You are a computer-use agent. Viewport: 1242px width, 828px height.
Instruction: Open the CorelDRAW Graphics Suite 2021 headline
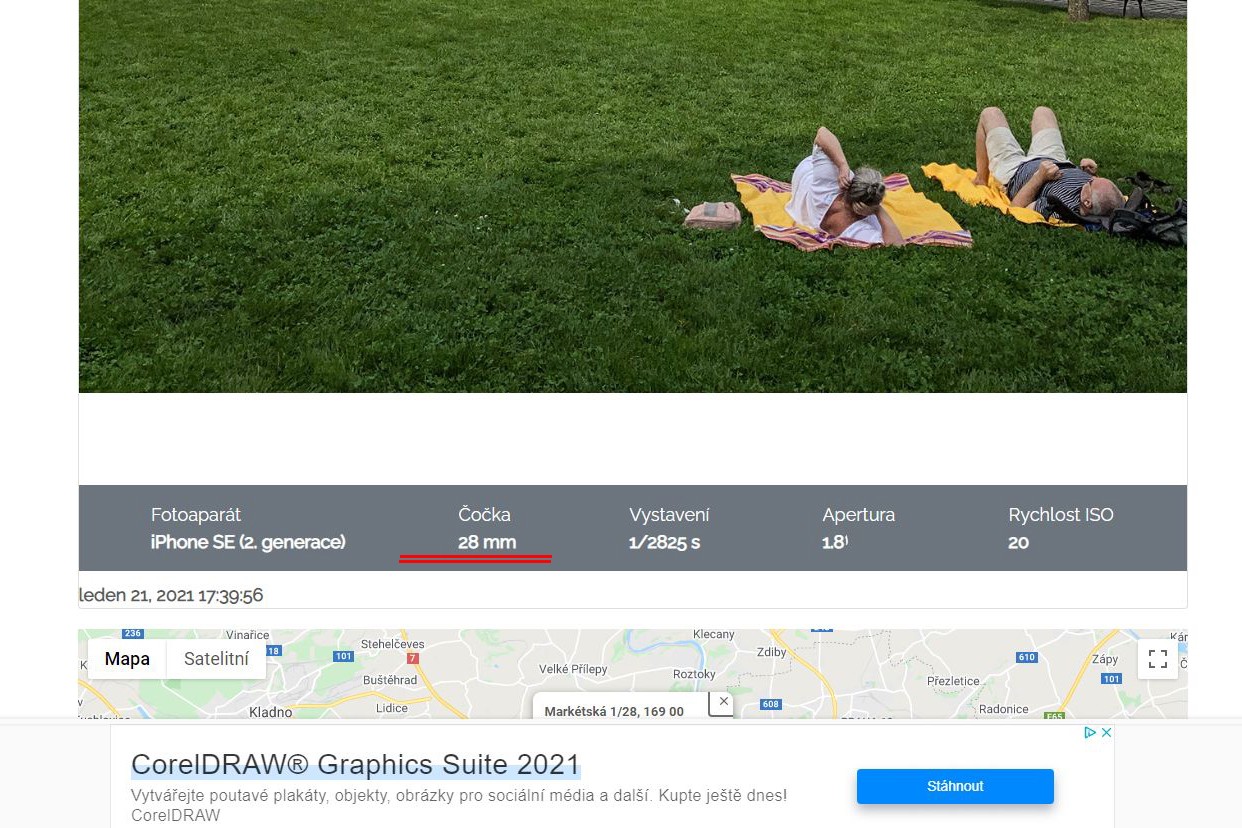pos(355,765)
